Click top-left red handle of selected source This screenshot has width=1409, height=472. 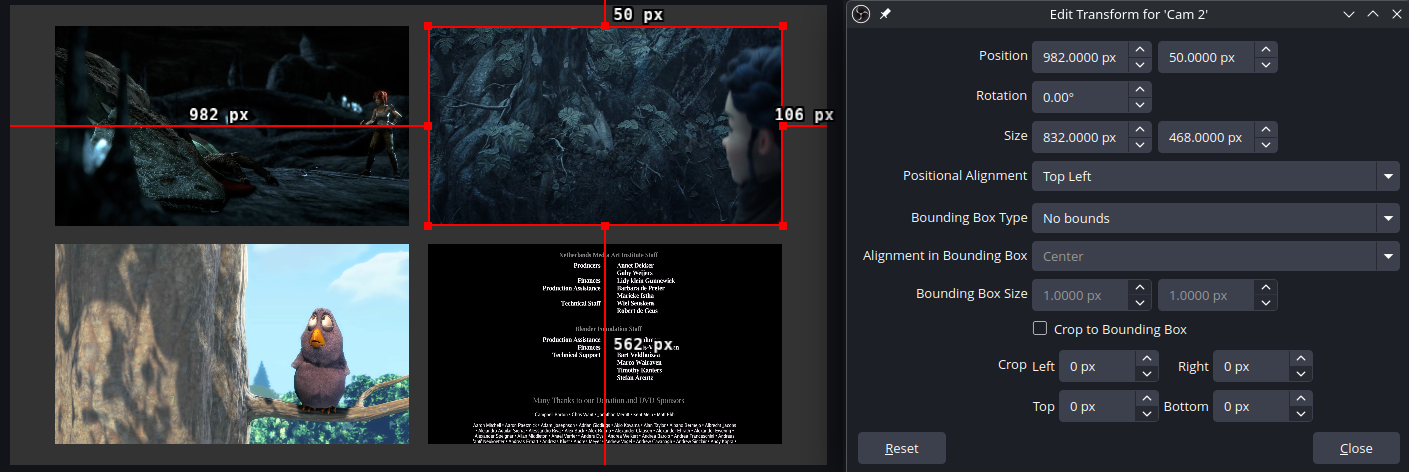428,27
